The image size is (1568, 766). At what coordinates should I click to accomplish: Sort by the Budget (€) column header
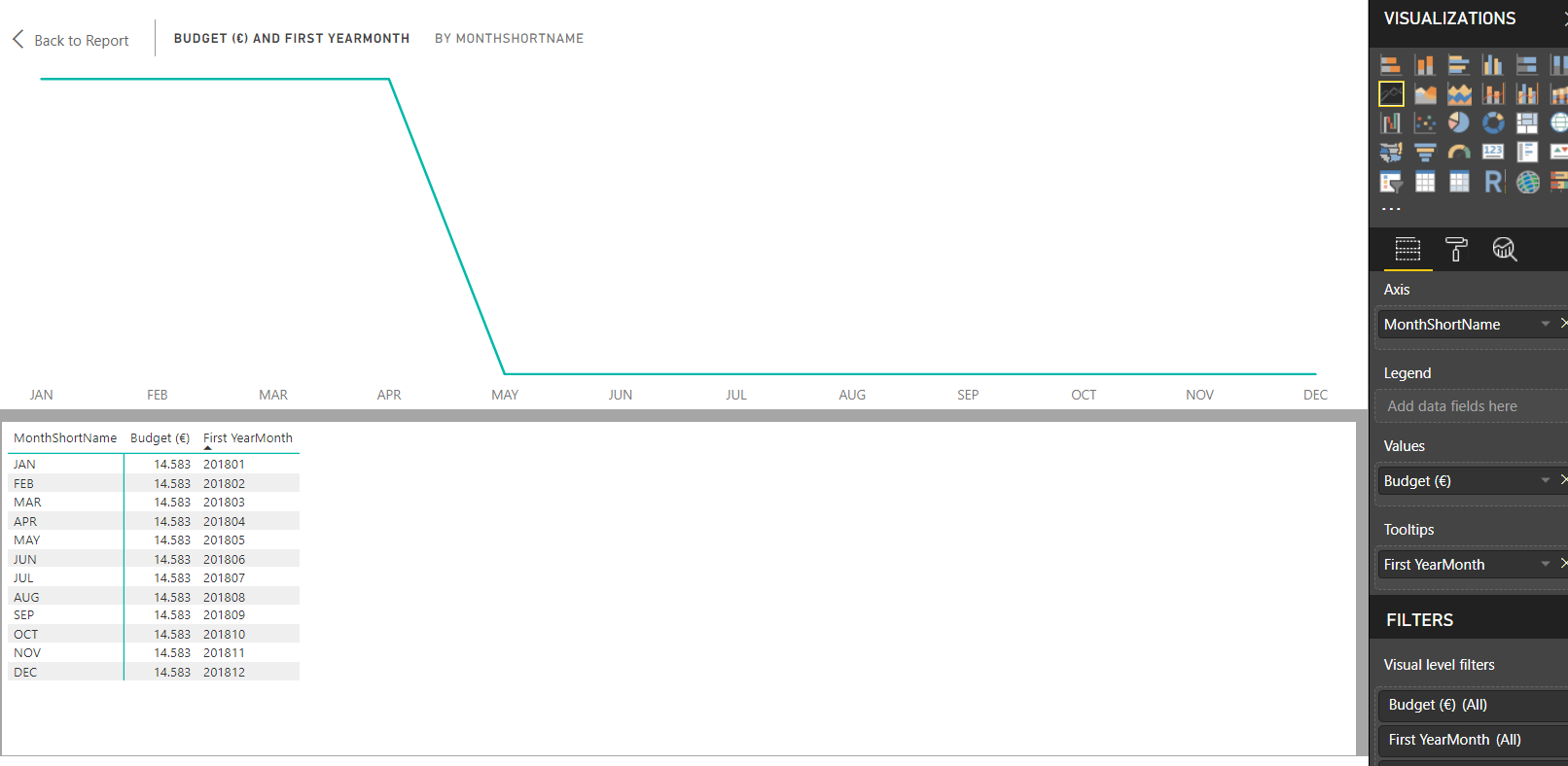point(160,438)
